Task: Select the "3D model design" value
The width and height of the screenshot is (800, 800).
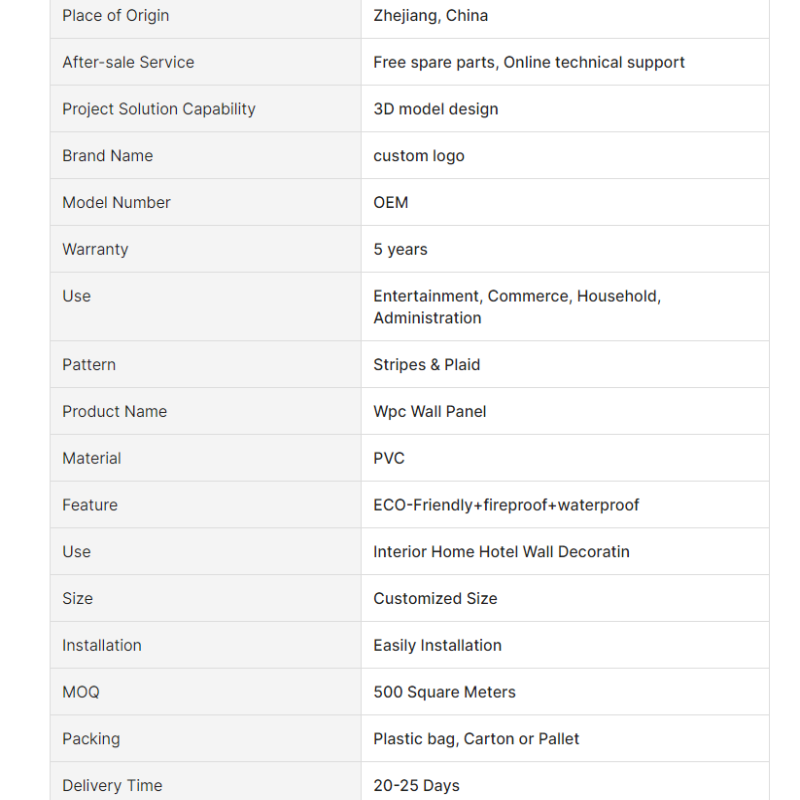Action: [435, 109]
